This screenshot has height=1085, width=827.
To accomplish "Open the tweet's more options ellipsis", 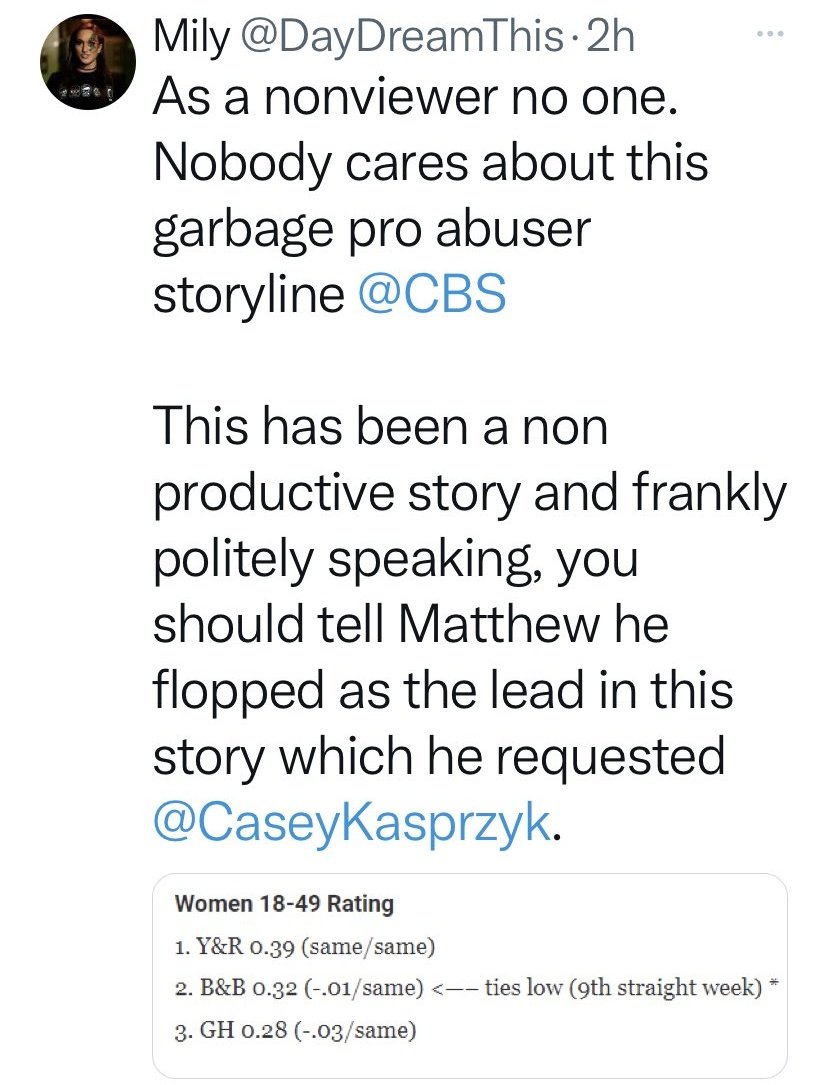I will pos(770,32).
